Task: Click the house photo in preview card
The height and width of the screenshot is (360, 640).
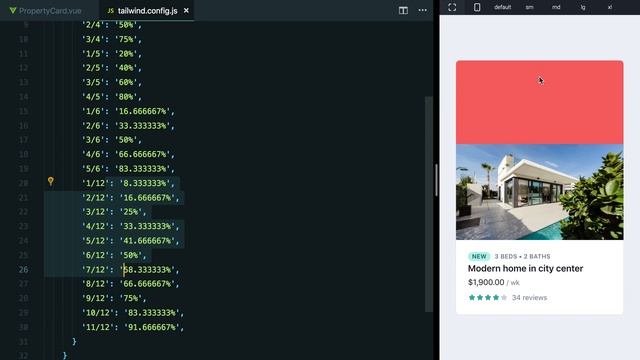Action: point(540,192)
